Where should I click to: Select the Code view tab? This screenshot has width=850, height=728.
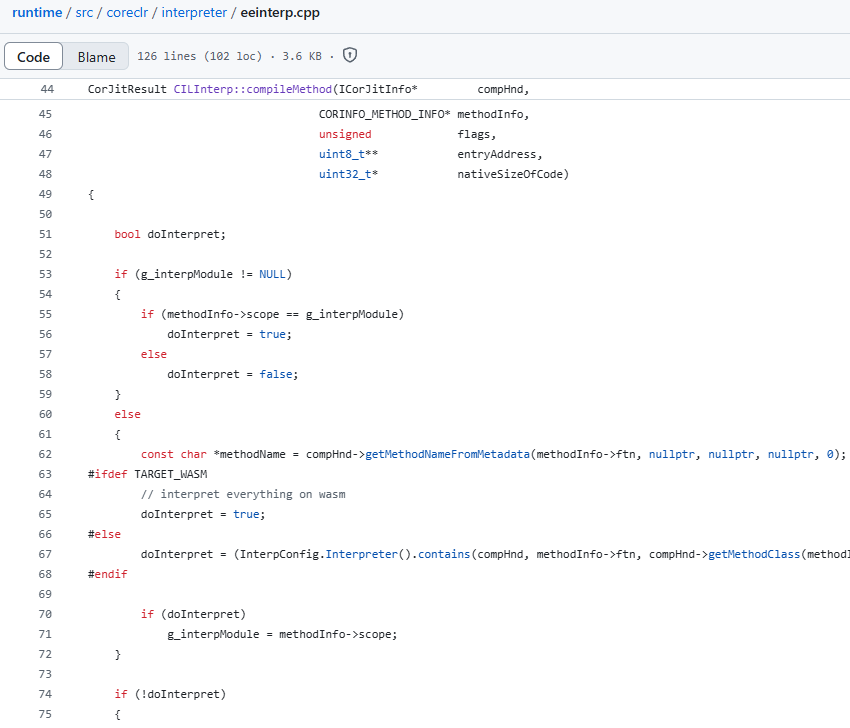[x=34, y=57]
